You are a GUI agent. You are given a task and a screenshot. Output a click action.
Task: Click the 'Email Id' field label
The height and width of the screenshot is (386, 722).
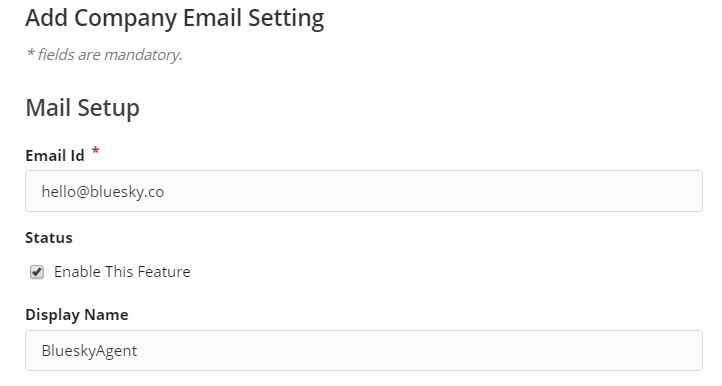pos(55,156)
